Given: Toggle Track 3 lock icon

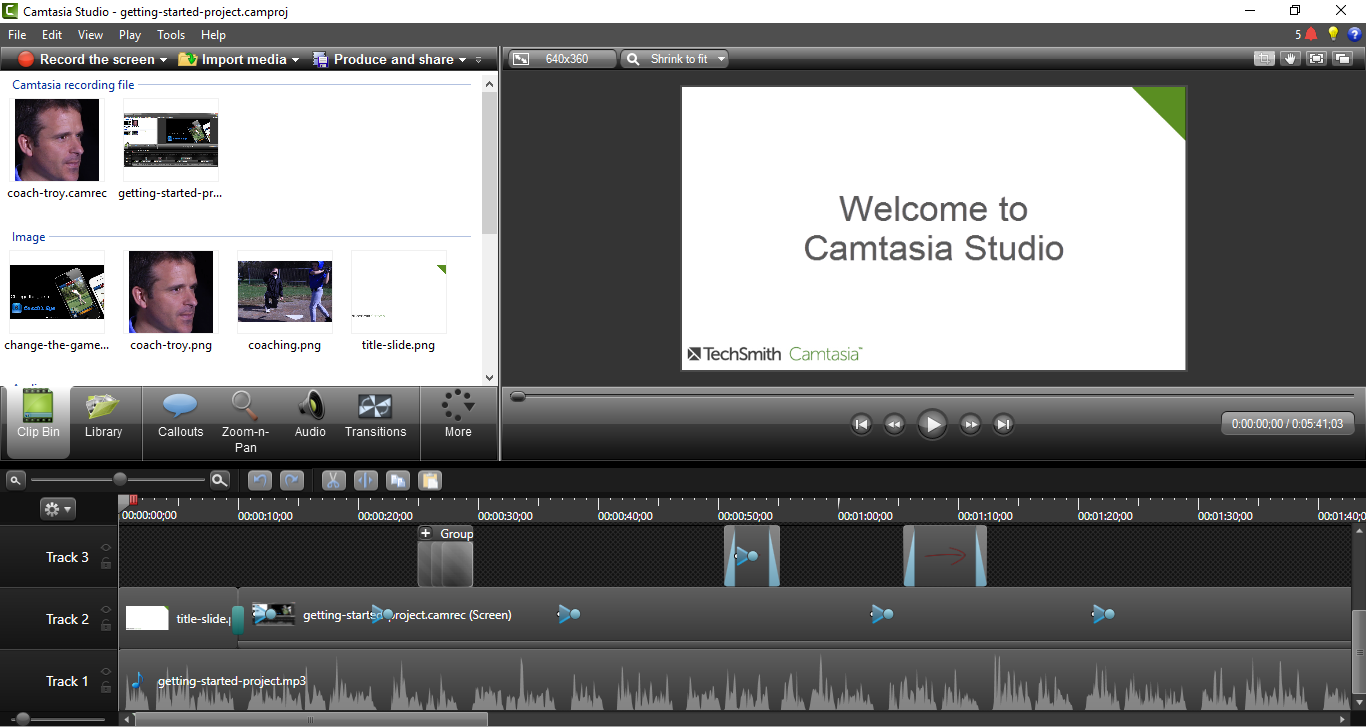Looking at the screenshot, I should [x=106, y=563].
